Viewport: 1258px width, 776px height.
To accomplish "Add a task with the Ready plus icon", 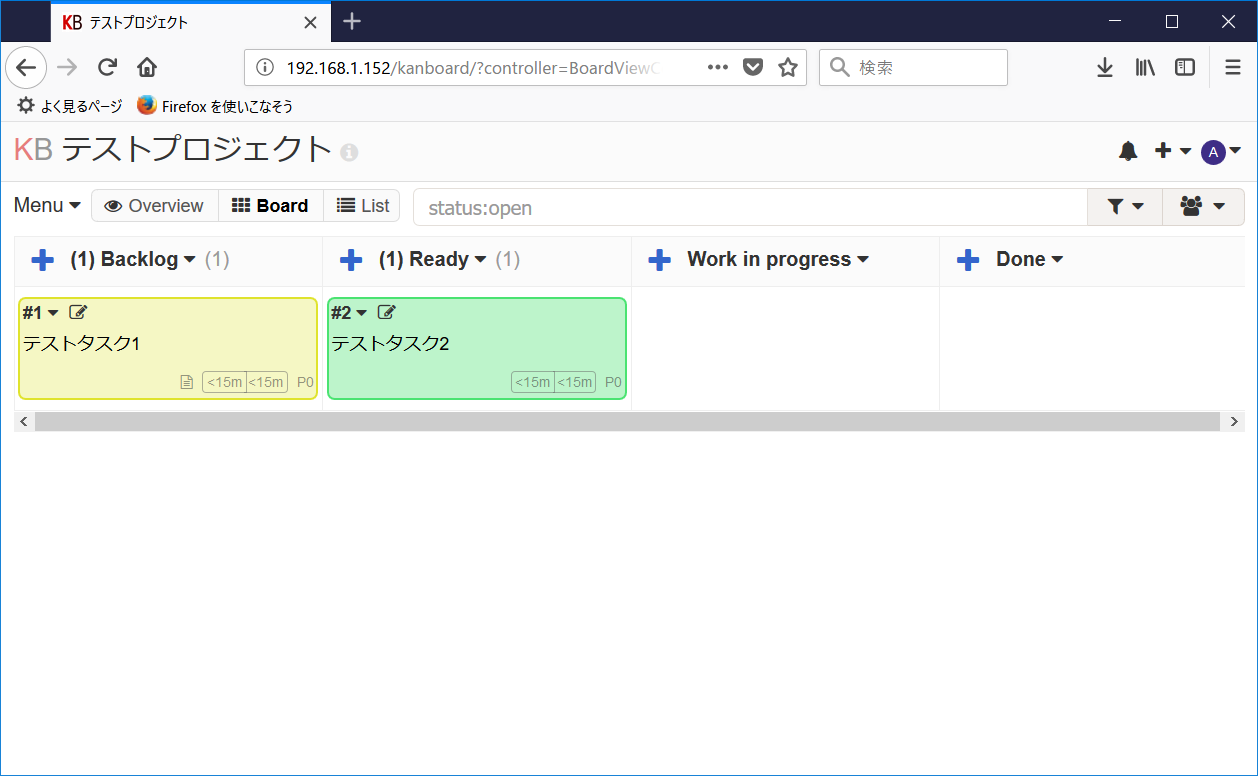I will pos(351,259).
